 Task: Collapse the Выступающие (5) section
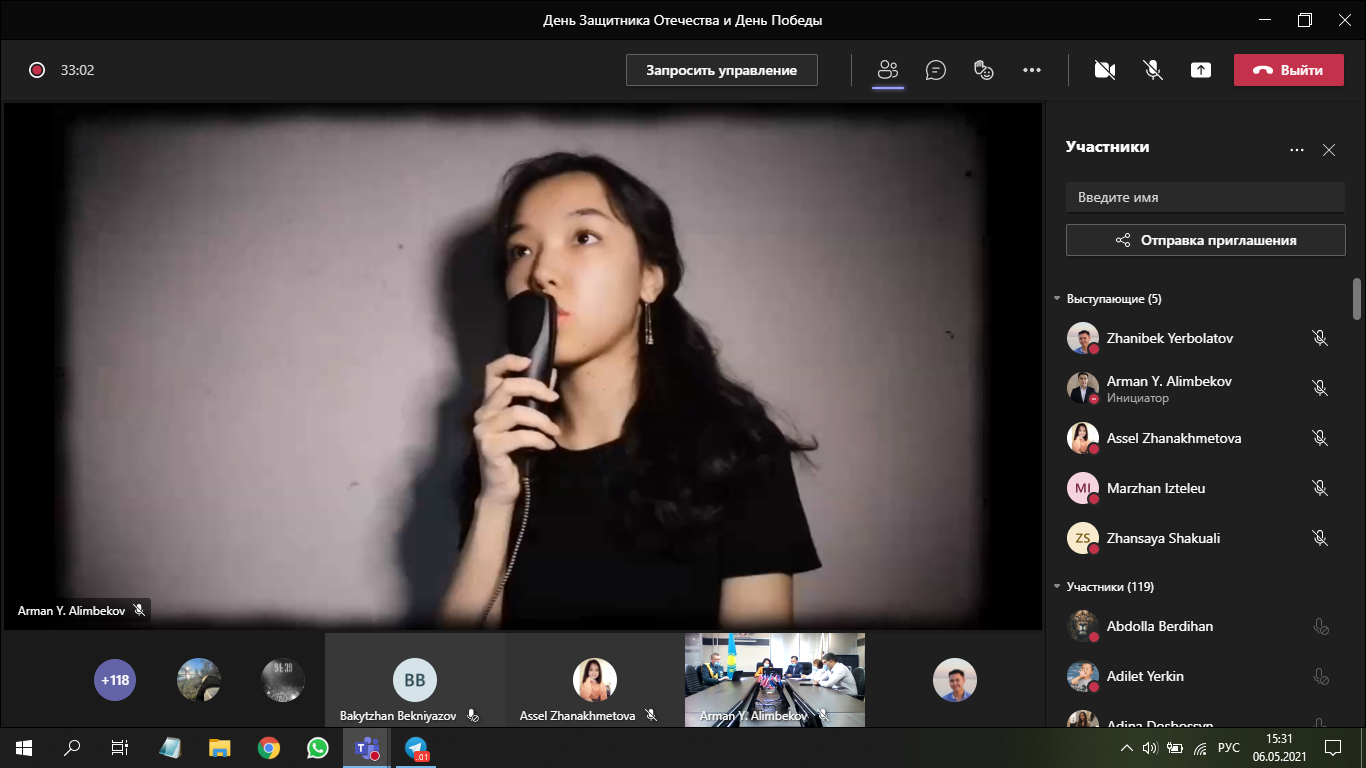tap(1057, 299)
